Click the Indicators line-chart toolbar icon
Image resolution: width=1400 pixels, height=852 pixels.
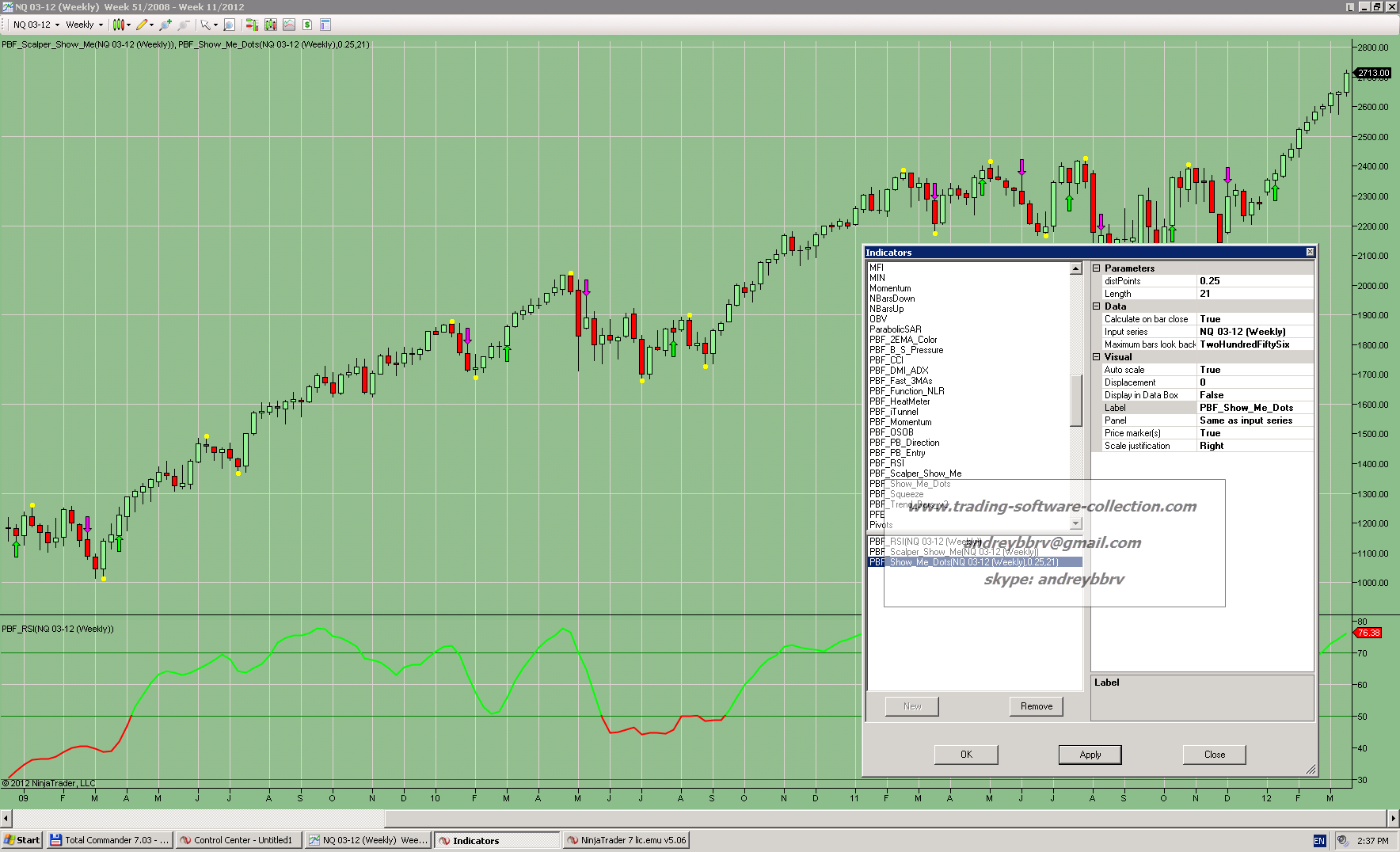click(289, 25)
